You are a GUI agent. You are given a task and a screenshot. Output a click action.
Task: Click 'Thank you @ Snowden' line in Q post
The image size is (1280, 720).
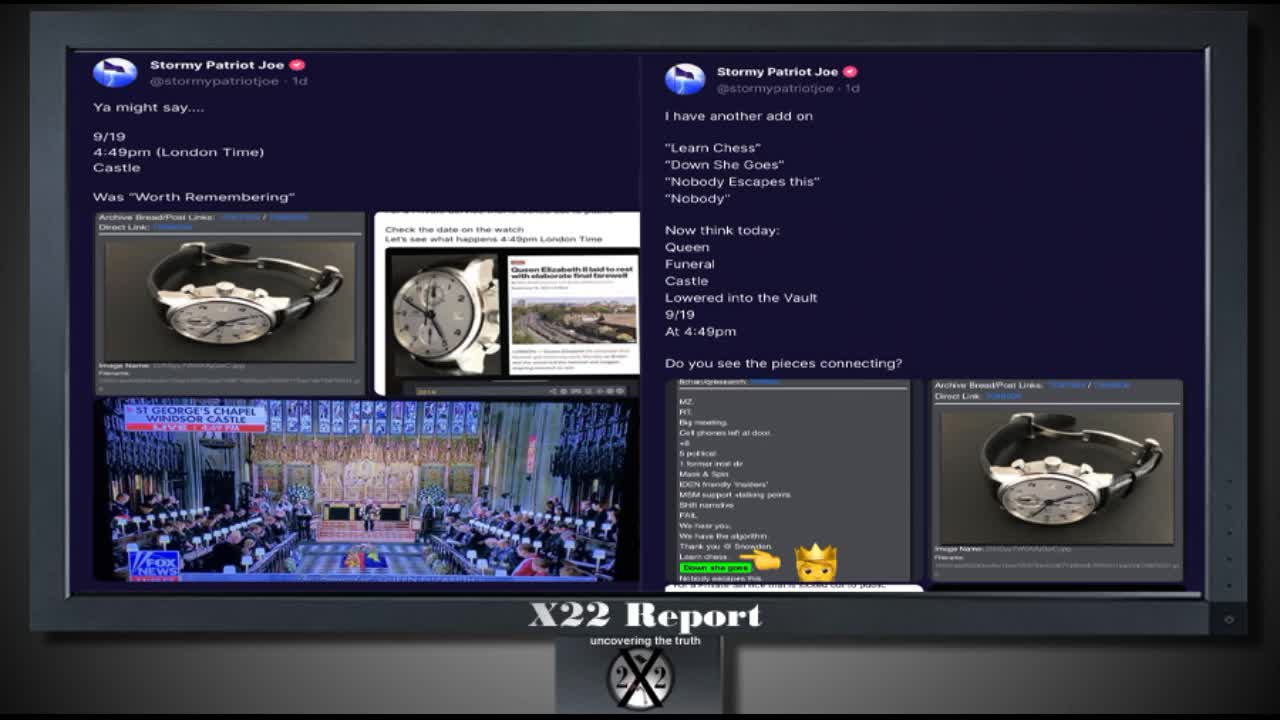click(x=725, y=547)
